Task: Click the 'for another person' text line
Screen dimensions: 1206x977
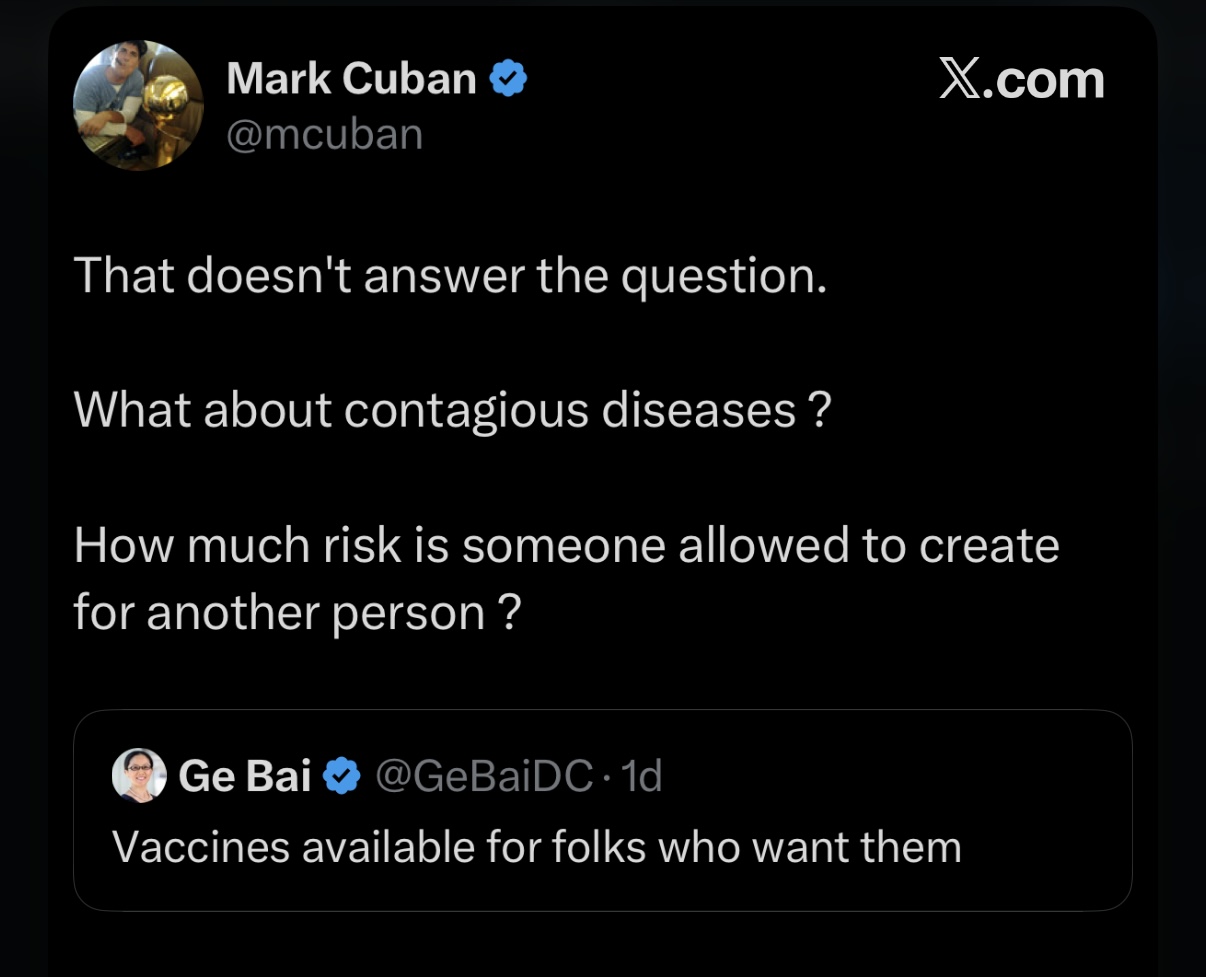Action: (x=280, y=611)
